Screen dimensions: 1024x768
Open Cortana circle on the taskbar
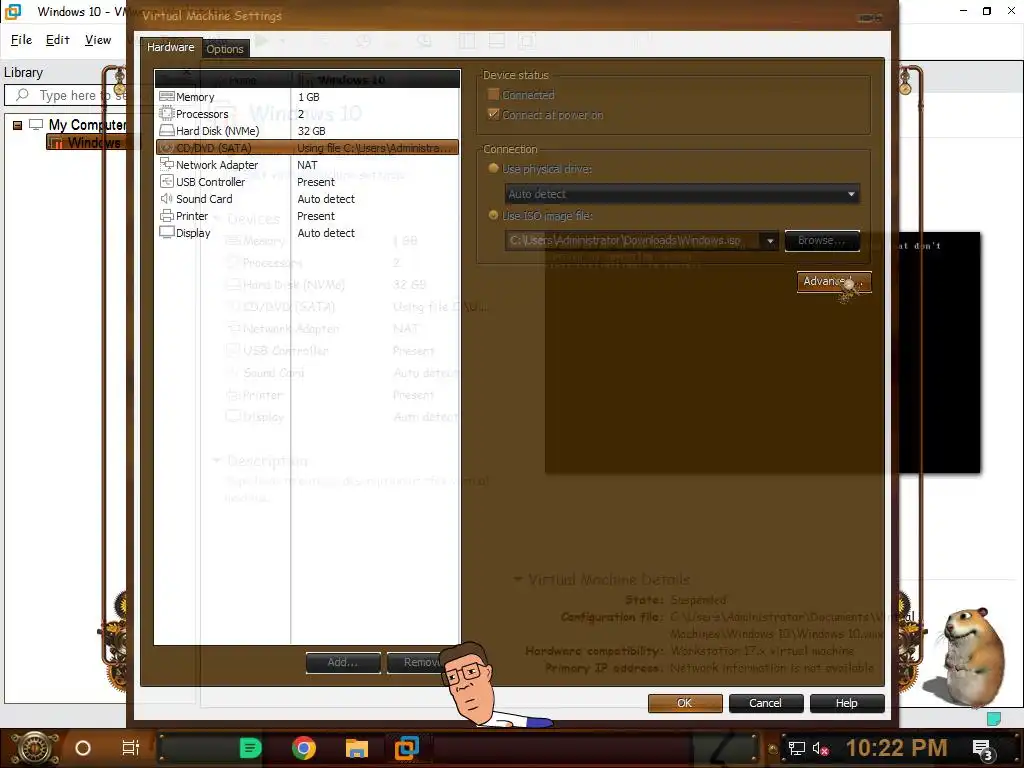[x=83, y=748]
